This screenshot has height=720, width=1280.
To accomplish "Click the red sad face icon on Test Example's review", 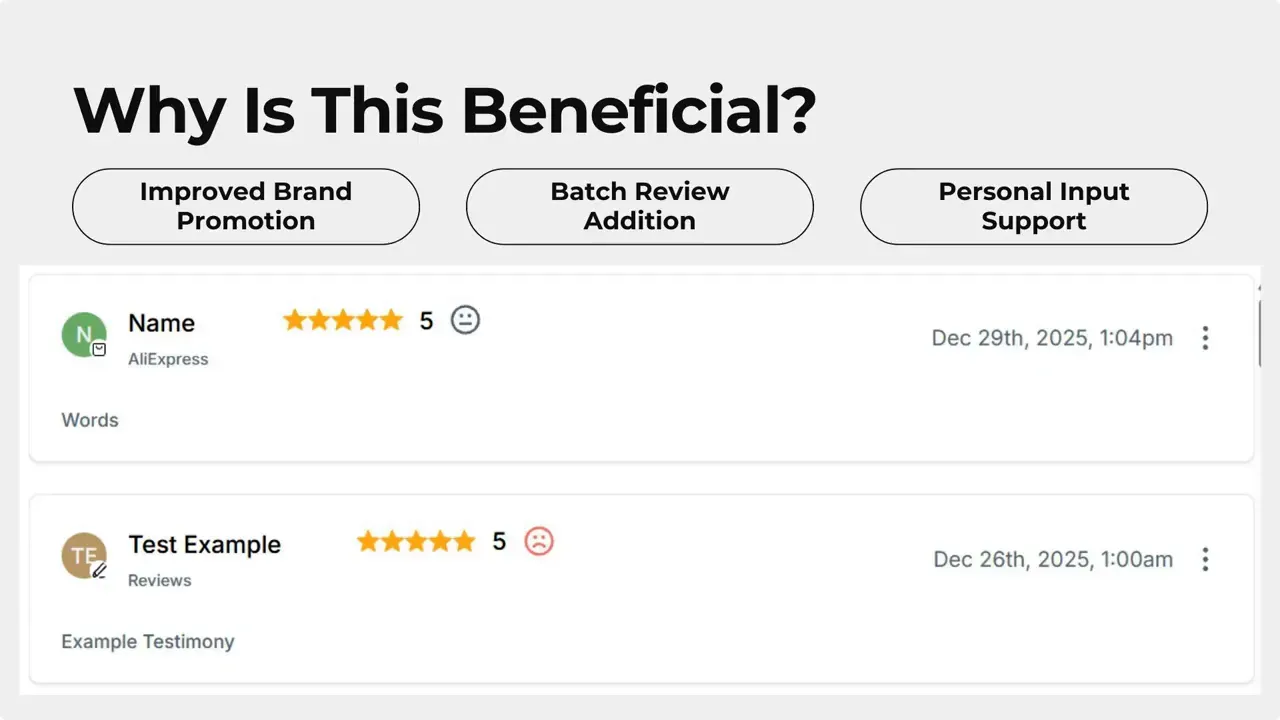I will click(x=538, y=541).
